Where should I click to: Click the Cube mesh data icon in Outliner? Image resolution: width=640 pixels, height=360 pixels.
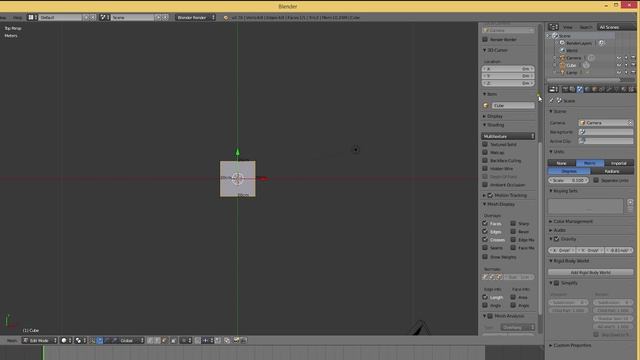point(586,65)
